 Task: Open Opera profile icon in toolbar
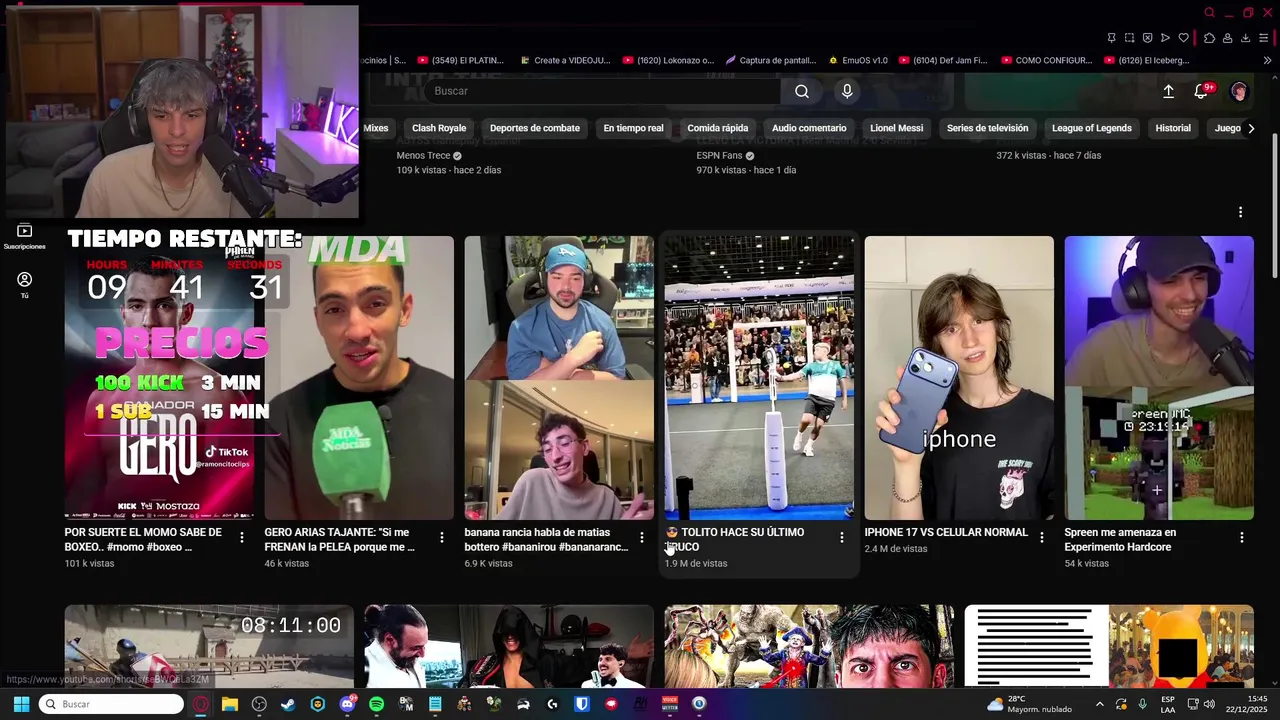(1227, 38)
